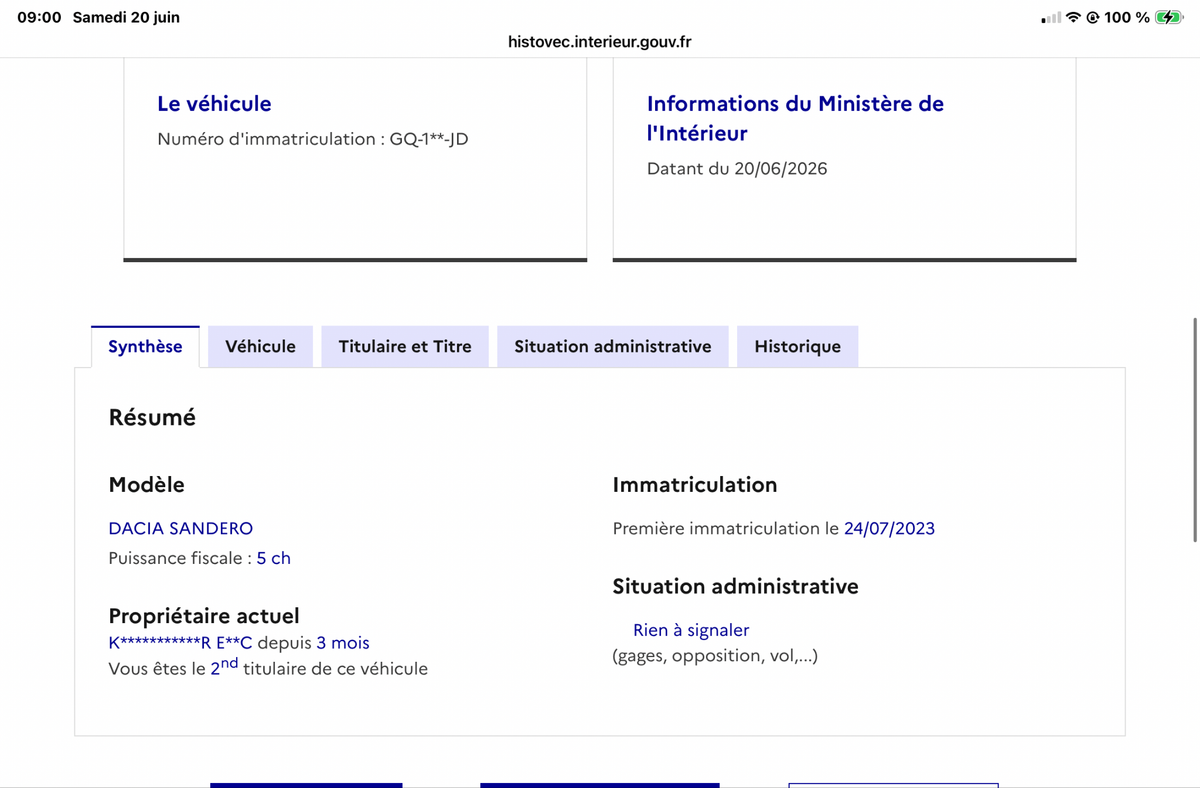Click the masked owner name K***********R E**C

coord(180,642)
